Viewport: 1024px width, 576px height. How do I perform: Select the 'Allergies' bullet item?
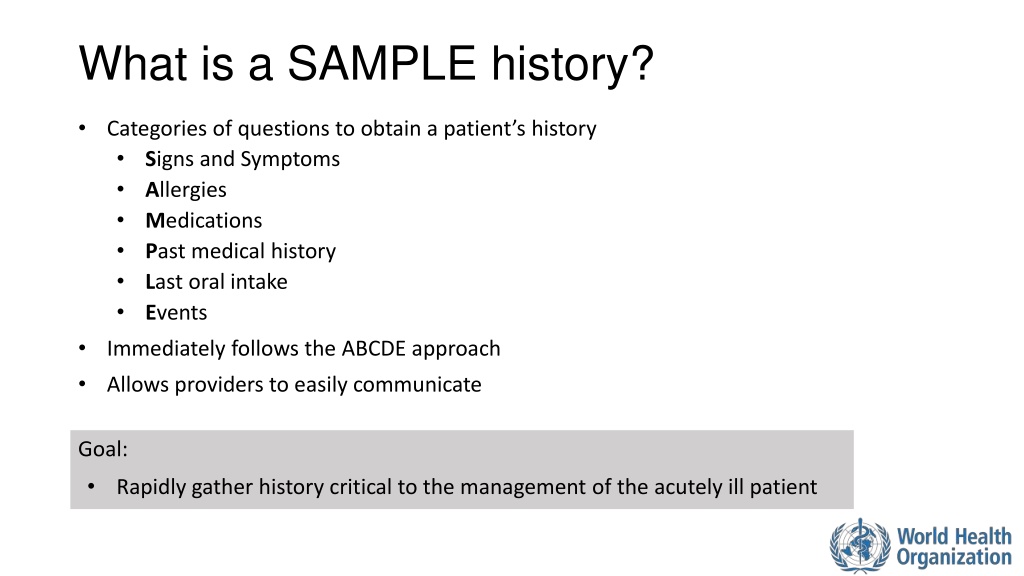(x=185, y=190)
